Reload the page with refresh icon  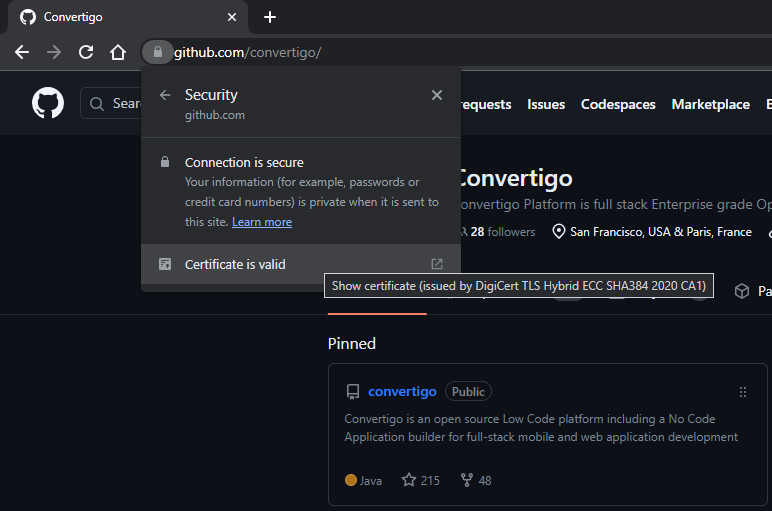pyautogui.click(x=86, y=52)
